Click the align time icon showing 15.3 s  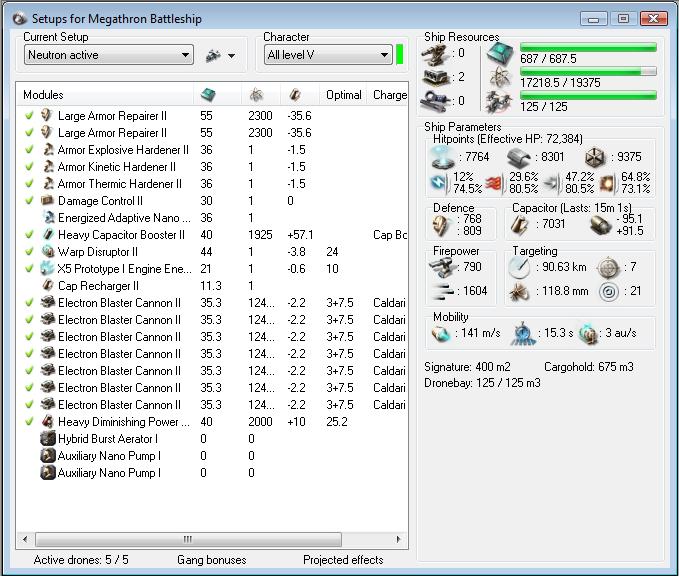click(x=523, y=333)
